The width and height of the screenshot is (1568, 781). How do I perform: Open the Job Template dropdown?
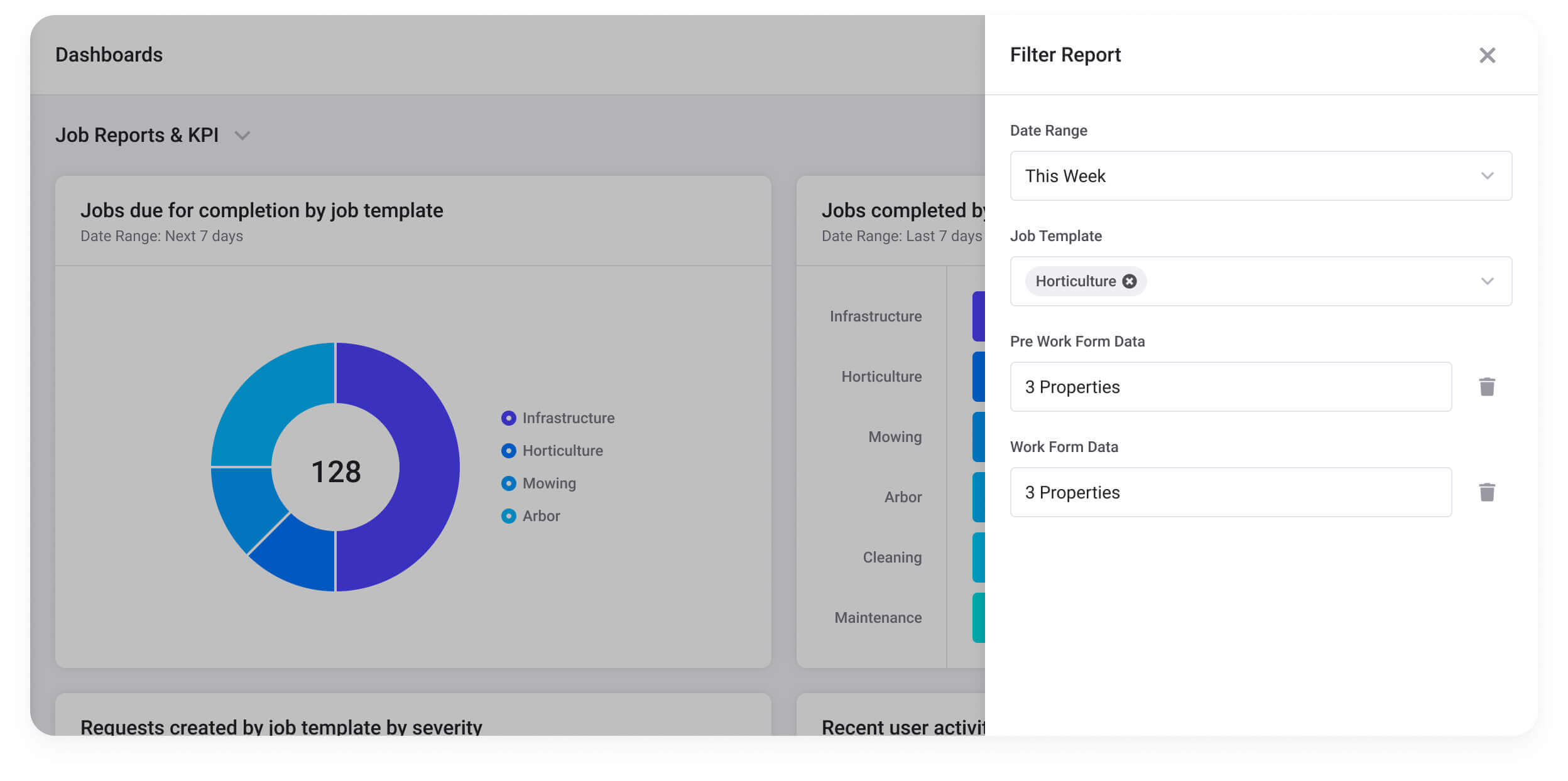tap(1487, 281)
